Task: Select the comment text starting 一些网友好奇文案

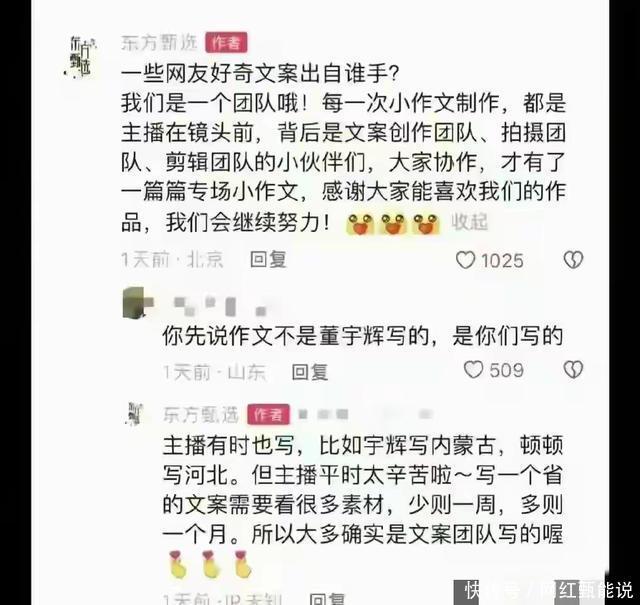Action: pyautogui.click(x=343, y=148)
